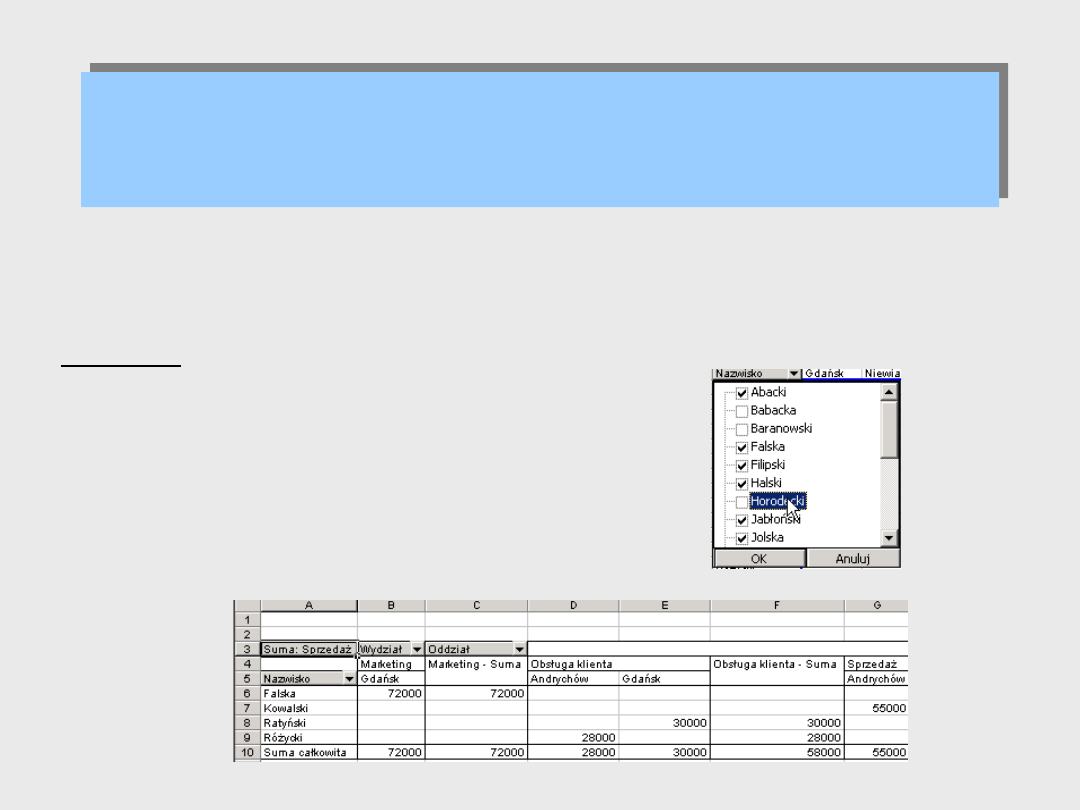
Task: Click the Anuluj button
Action: (x=853, y=558)
